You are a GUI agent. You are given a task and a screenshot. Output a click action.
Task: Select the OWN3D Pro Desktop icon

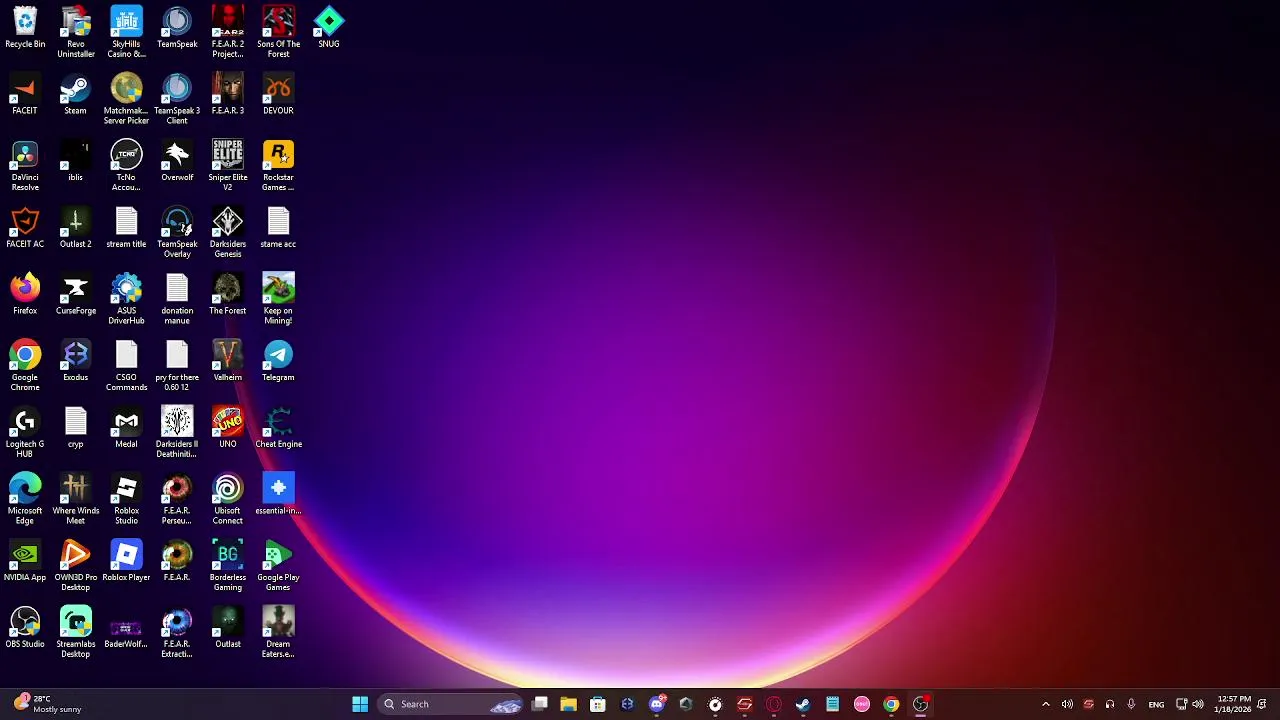pos(76,566)
